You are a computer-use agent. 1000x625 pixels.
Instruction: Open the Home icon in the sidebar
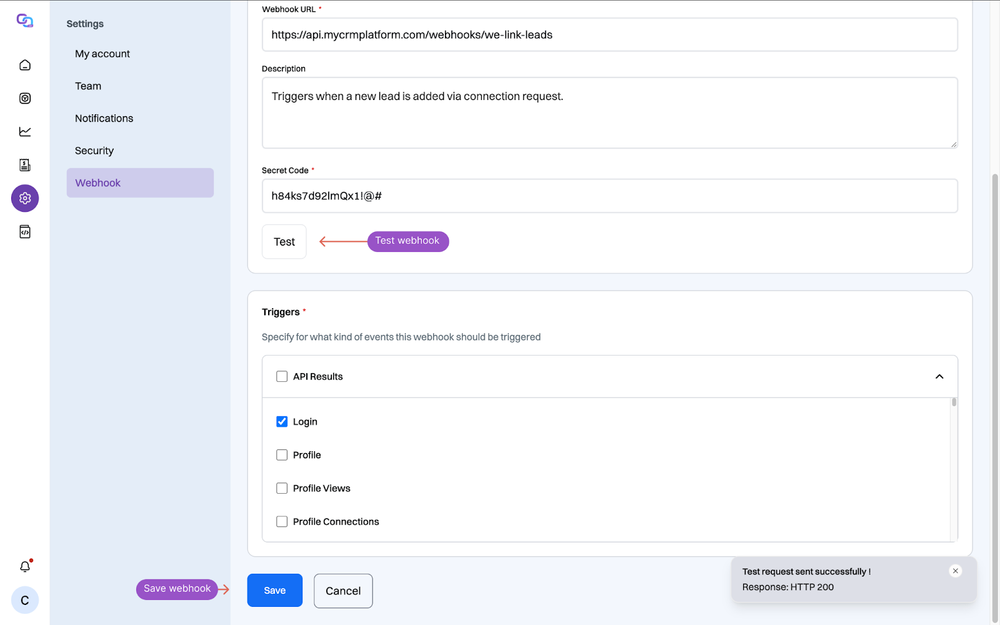24,64
